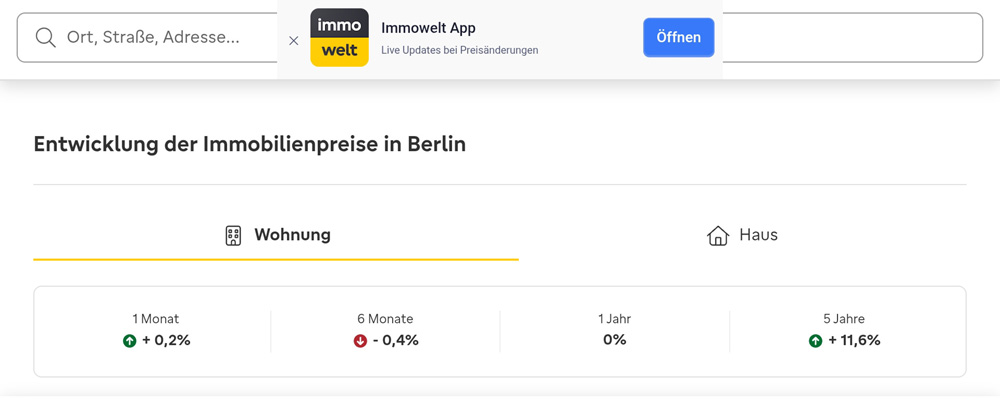
Task: Click the 1 Jahr 0% value
Action: point(614,340)
